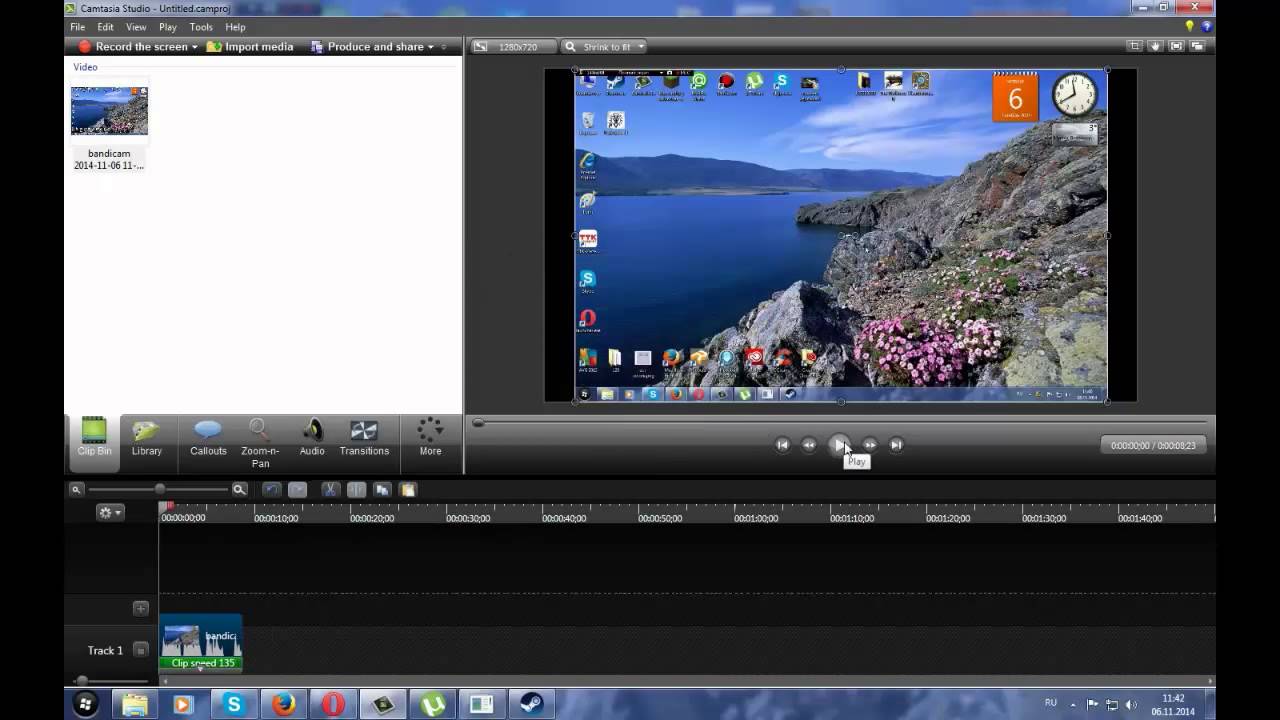Expand the More tools menu
This screenshot has width=1280, height=720.
click(430, 438)
